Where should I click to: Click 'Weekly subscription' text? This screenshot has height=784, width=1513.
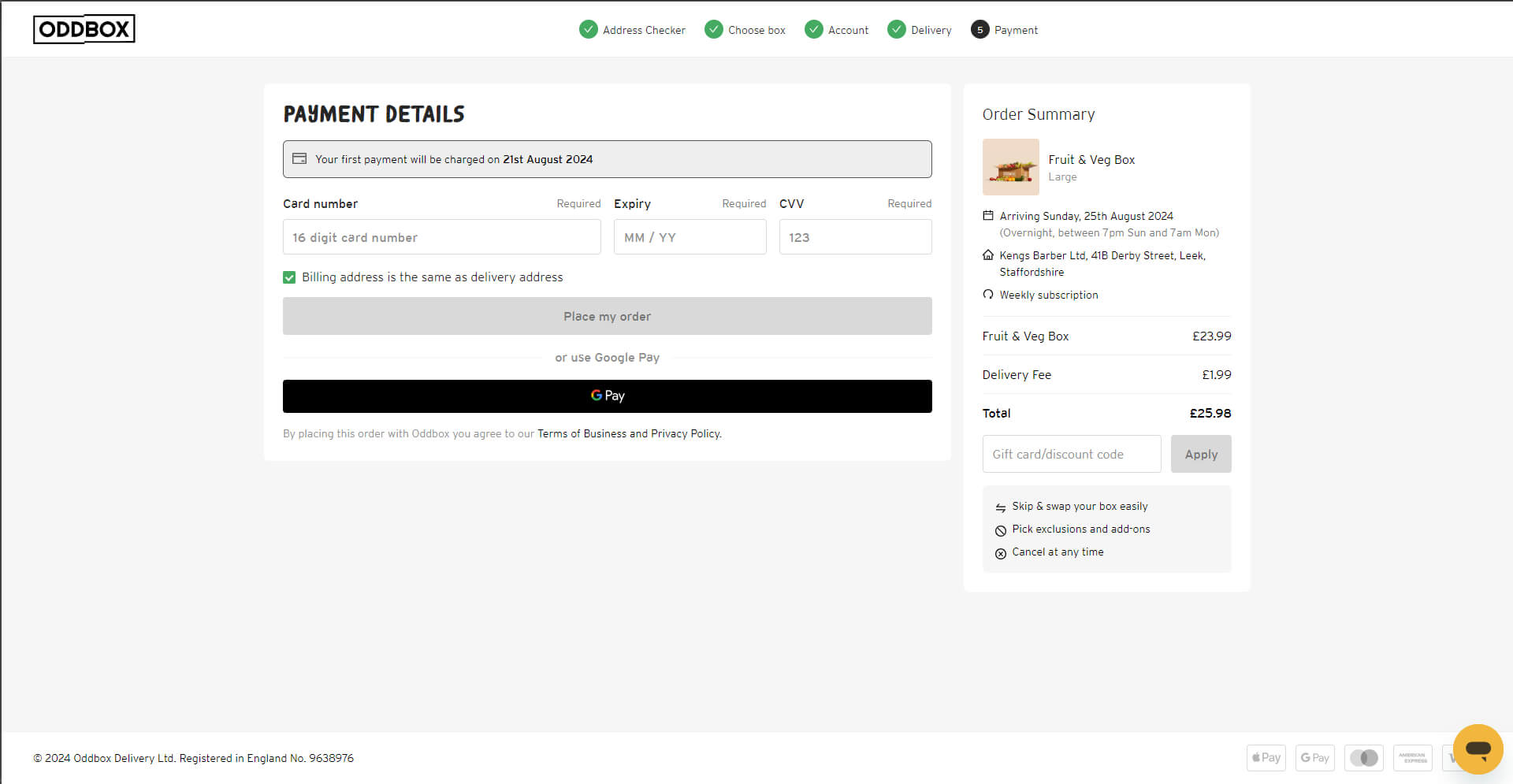pos(1049,295)
